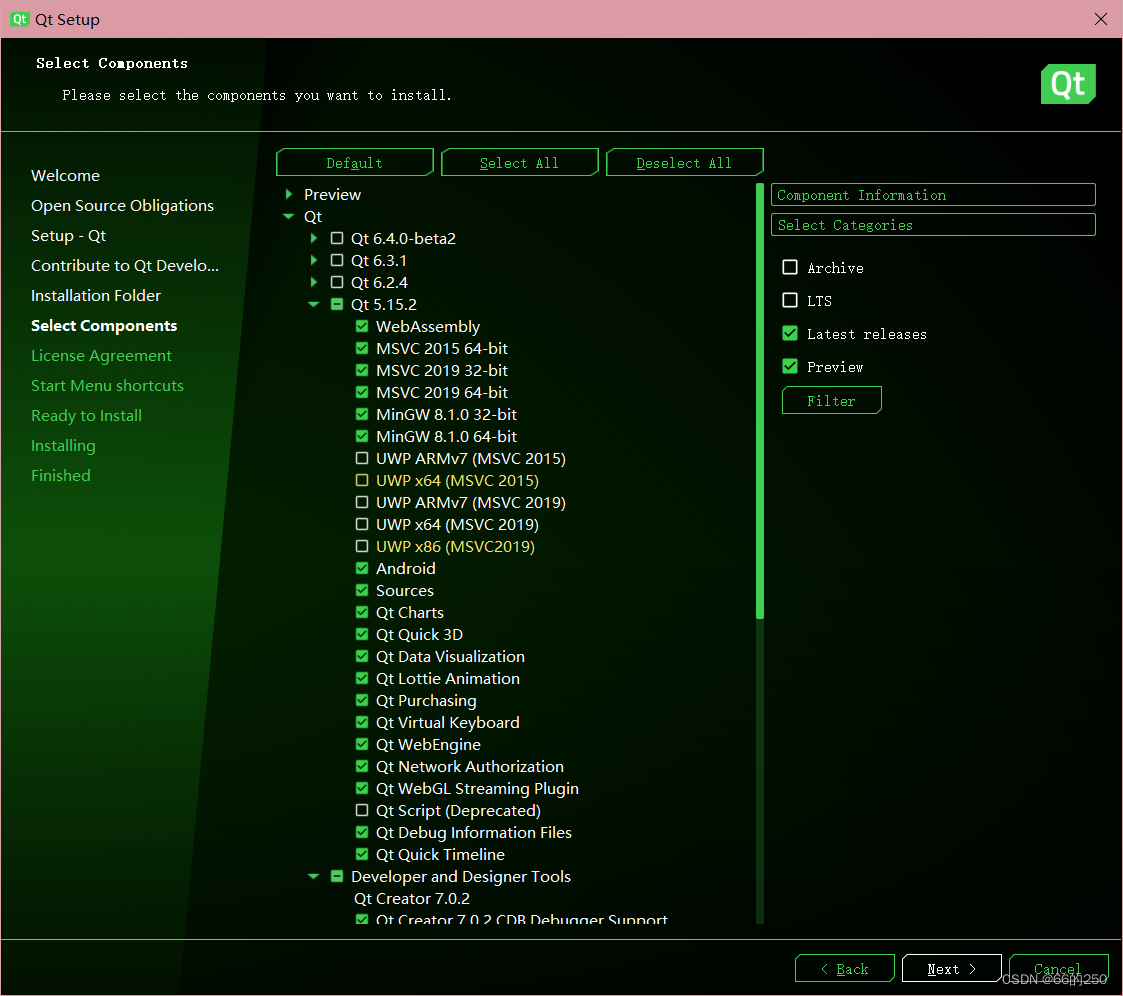The height and width of the screenshot is (996, 1123).
Task: Disable the Preview category checkbox
Action: tap(790, 366)
